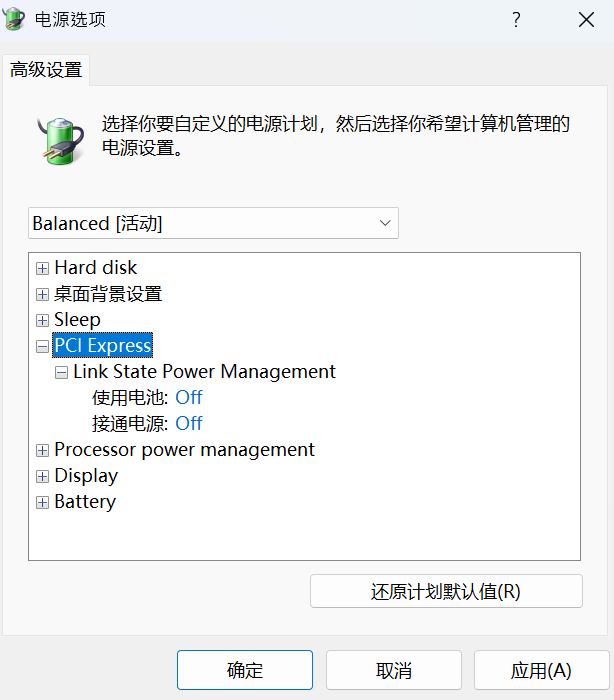Click the 接通电源 Off value
The width and height of the screenshot is (614, 700).
189,424
